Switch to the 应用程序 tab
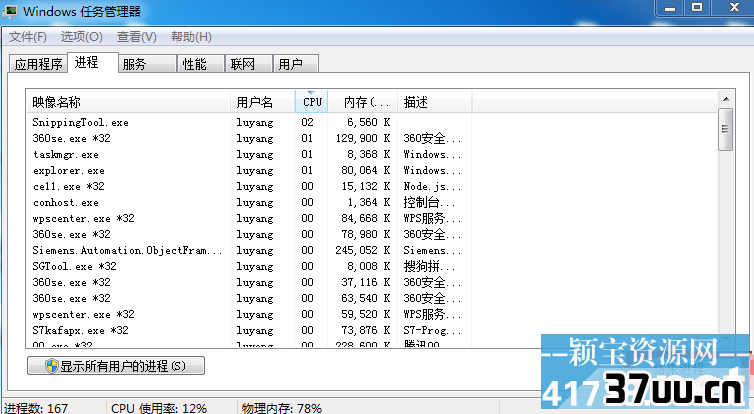 point(38,64)
